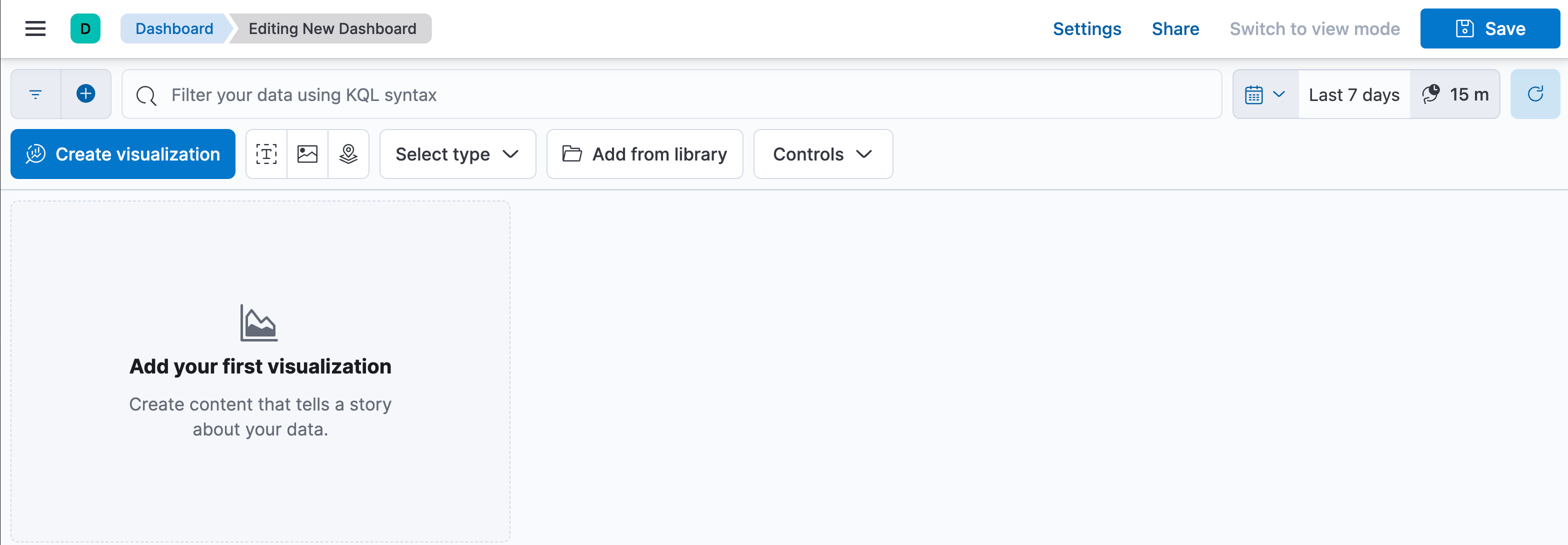Image resolution: width=1568 pixels, height=545 pixels.
Task: Switch to view mode
Action: point(1314,28)
